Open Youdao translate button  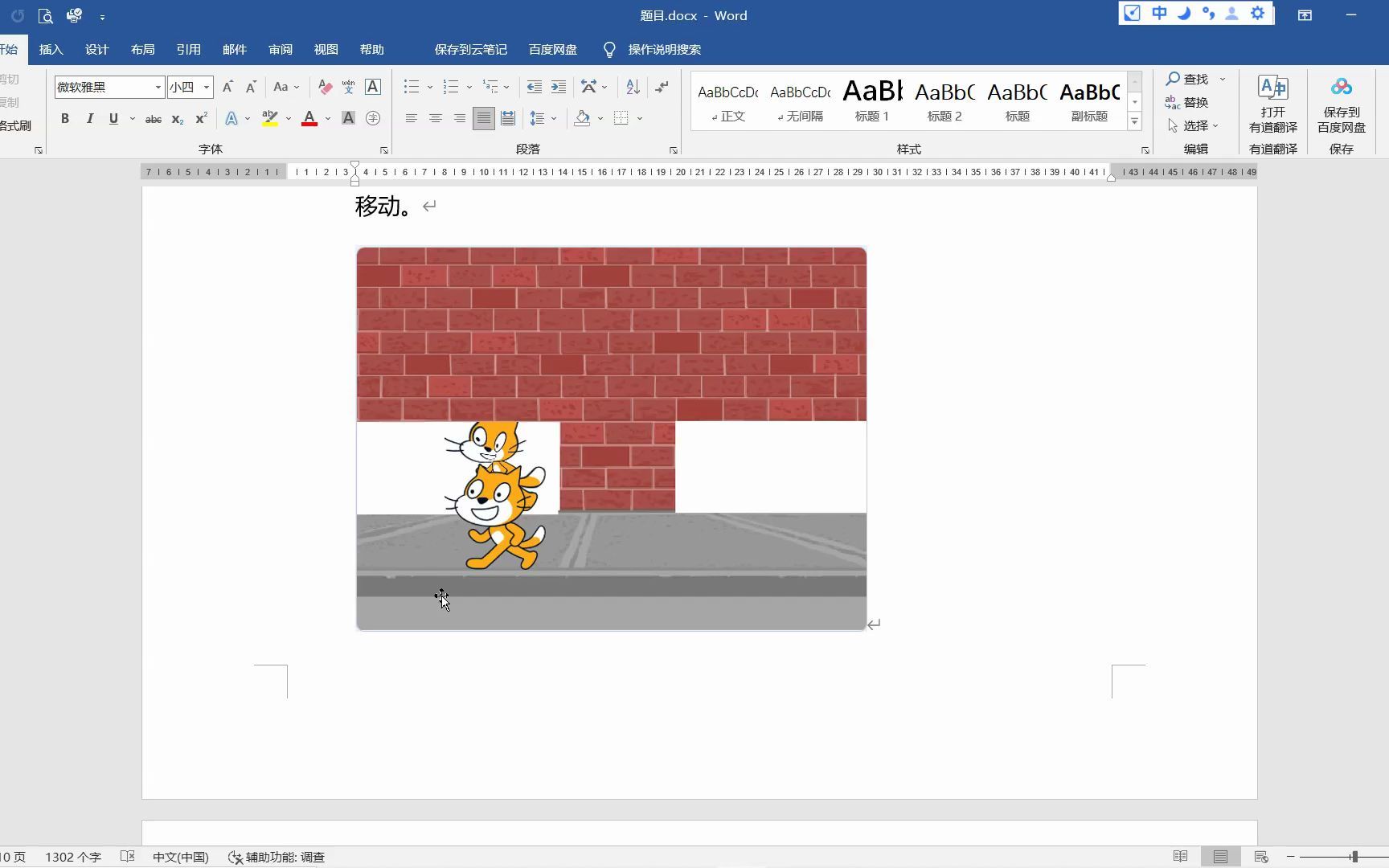click(x=1273, y=104)
